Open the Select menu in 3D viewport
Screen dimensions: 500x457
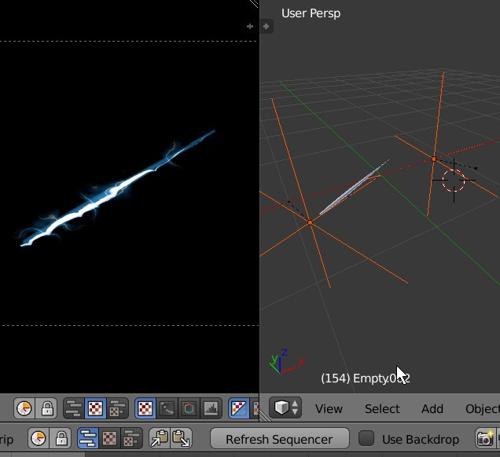(382, 409)
